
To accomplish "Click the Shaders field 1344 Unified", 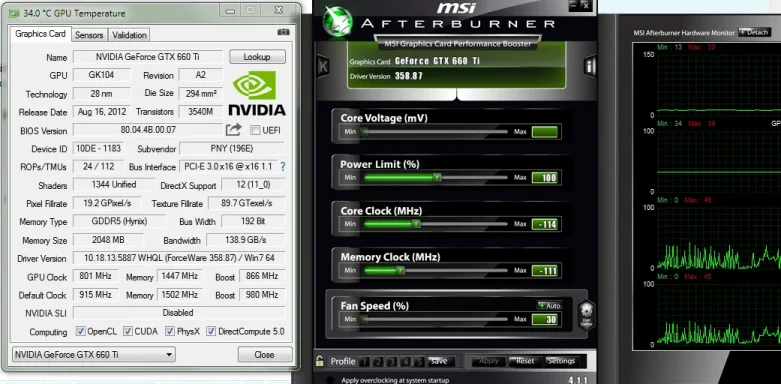I will (x=114, y=185).
